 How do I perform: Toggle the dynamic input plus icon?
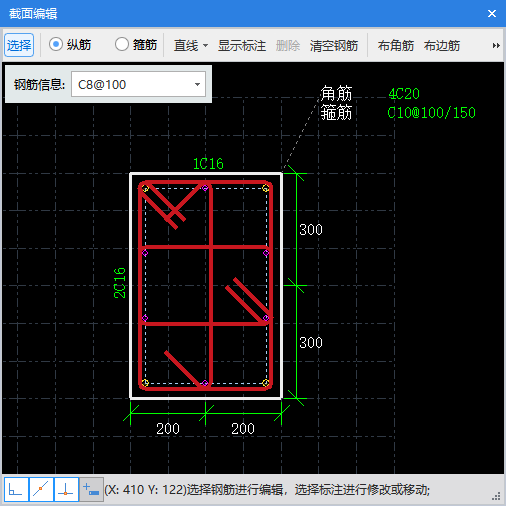click(x=91, y=489)
